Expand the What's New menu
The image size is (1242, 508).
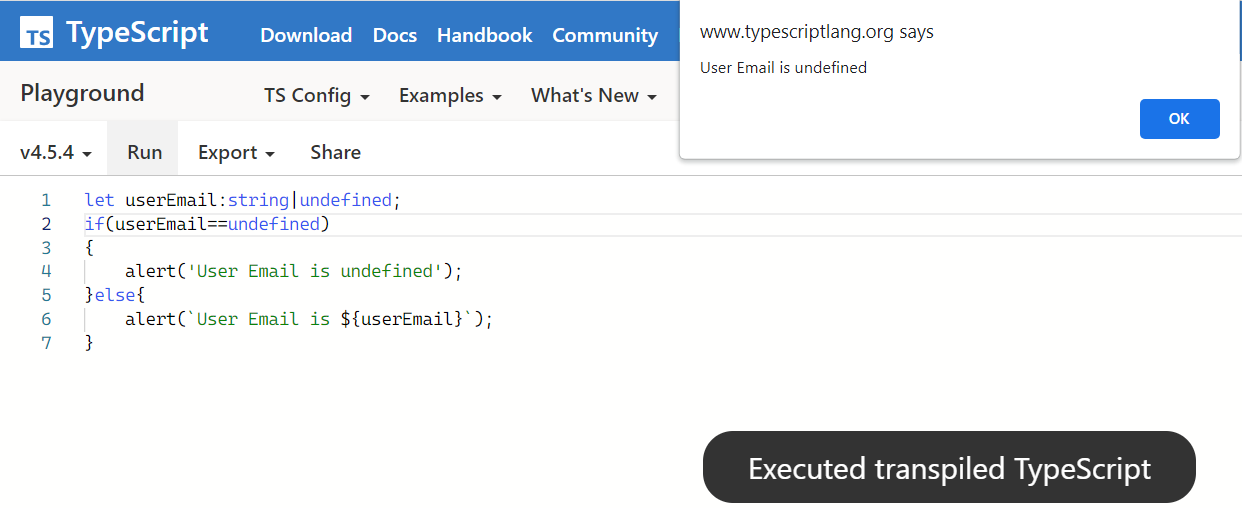594,96
